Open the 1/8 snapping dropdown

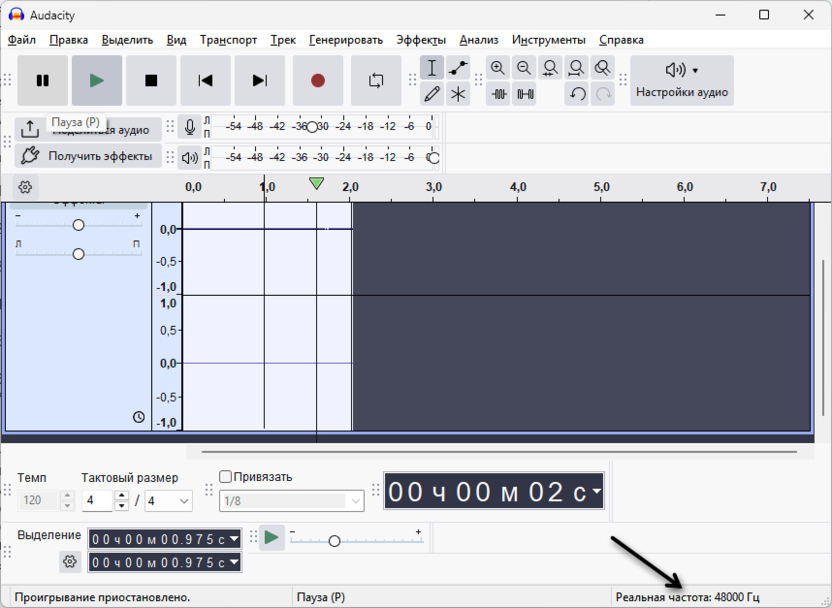coord(293,500)
